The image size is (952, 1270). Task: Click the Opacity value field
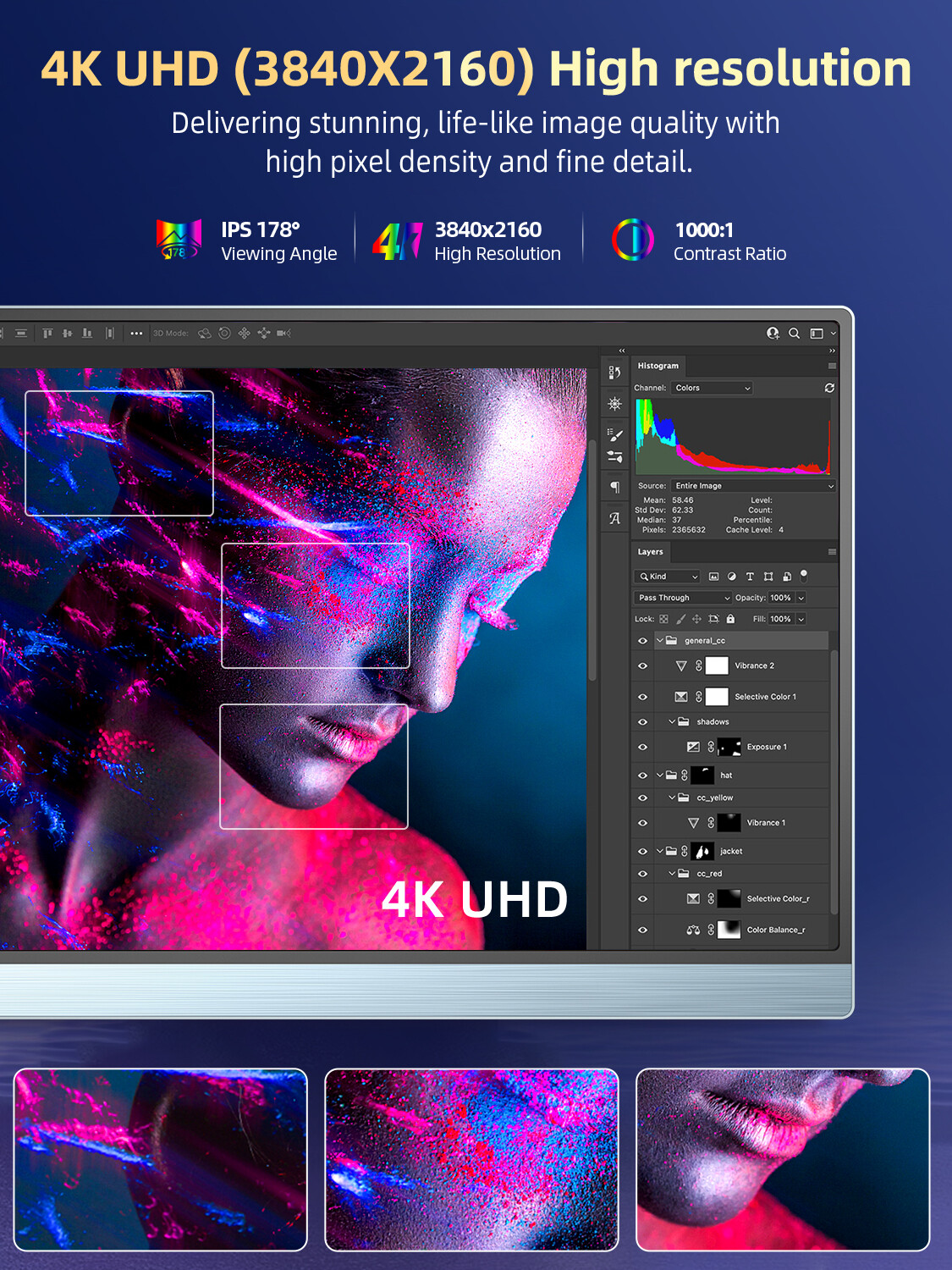[x=780, y=598]
